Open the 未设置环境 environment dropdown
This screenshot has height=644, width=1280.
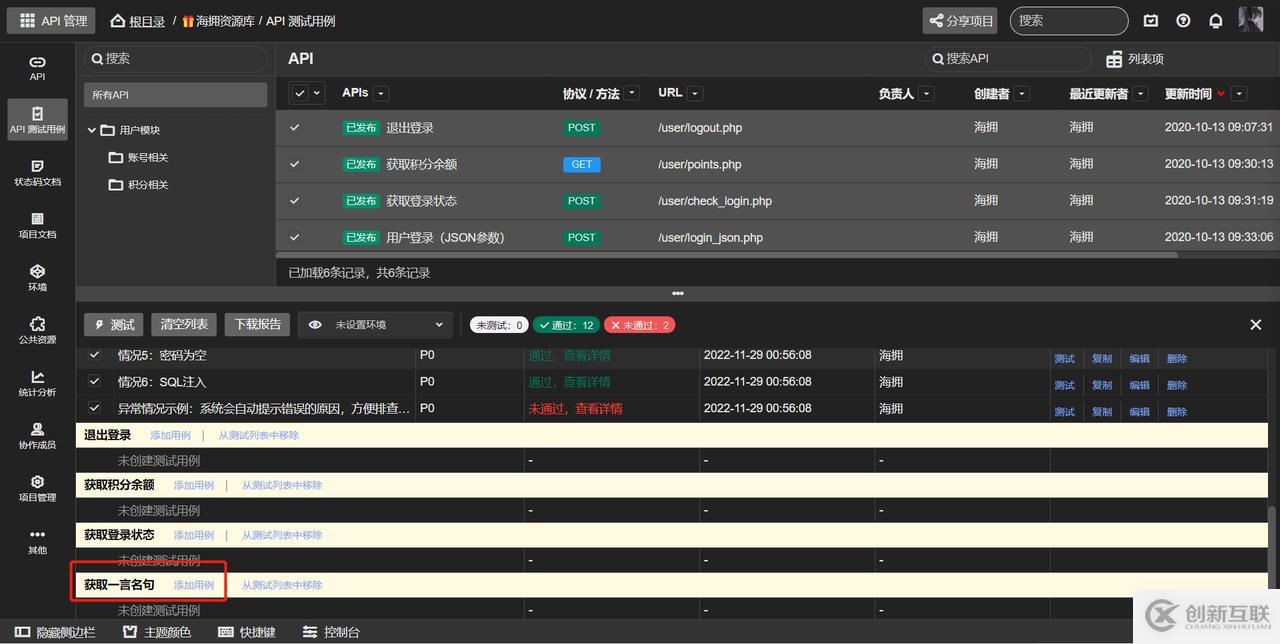click(x=375, y=325)
